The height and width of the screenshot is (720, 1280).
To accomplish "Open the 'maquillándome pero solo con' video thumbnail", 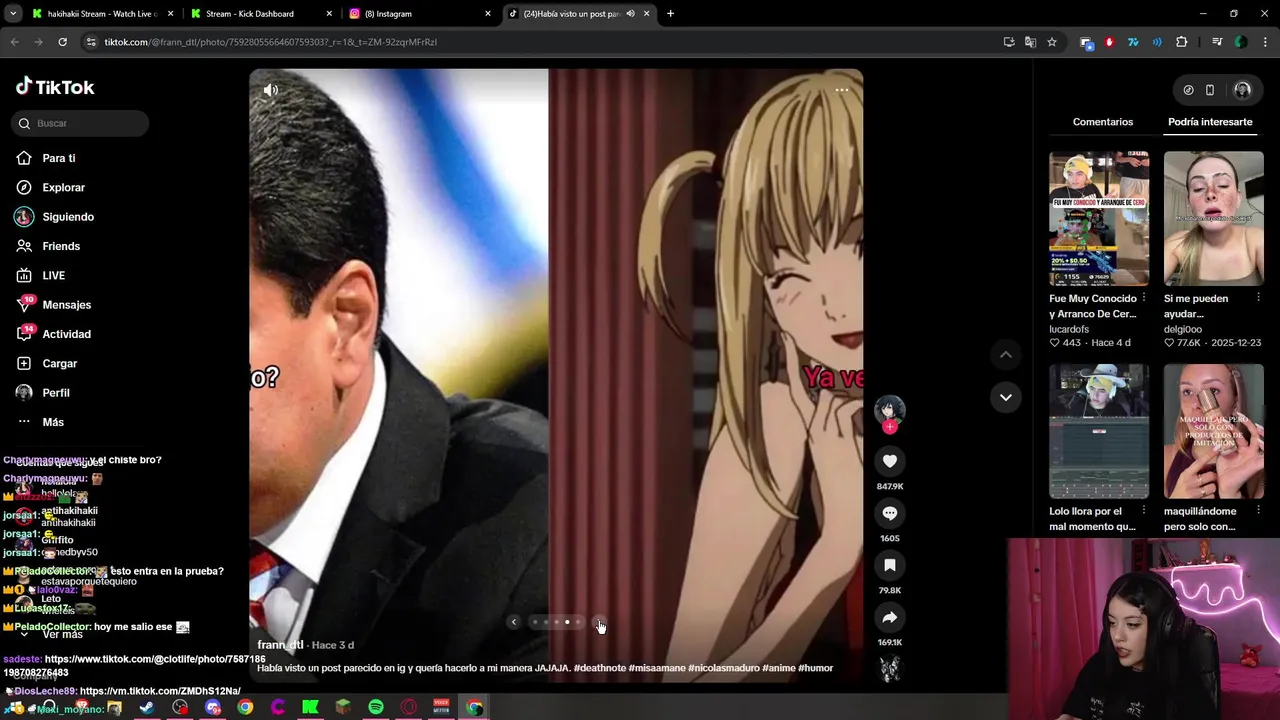I will 1213,431.
